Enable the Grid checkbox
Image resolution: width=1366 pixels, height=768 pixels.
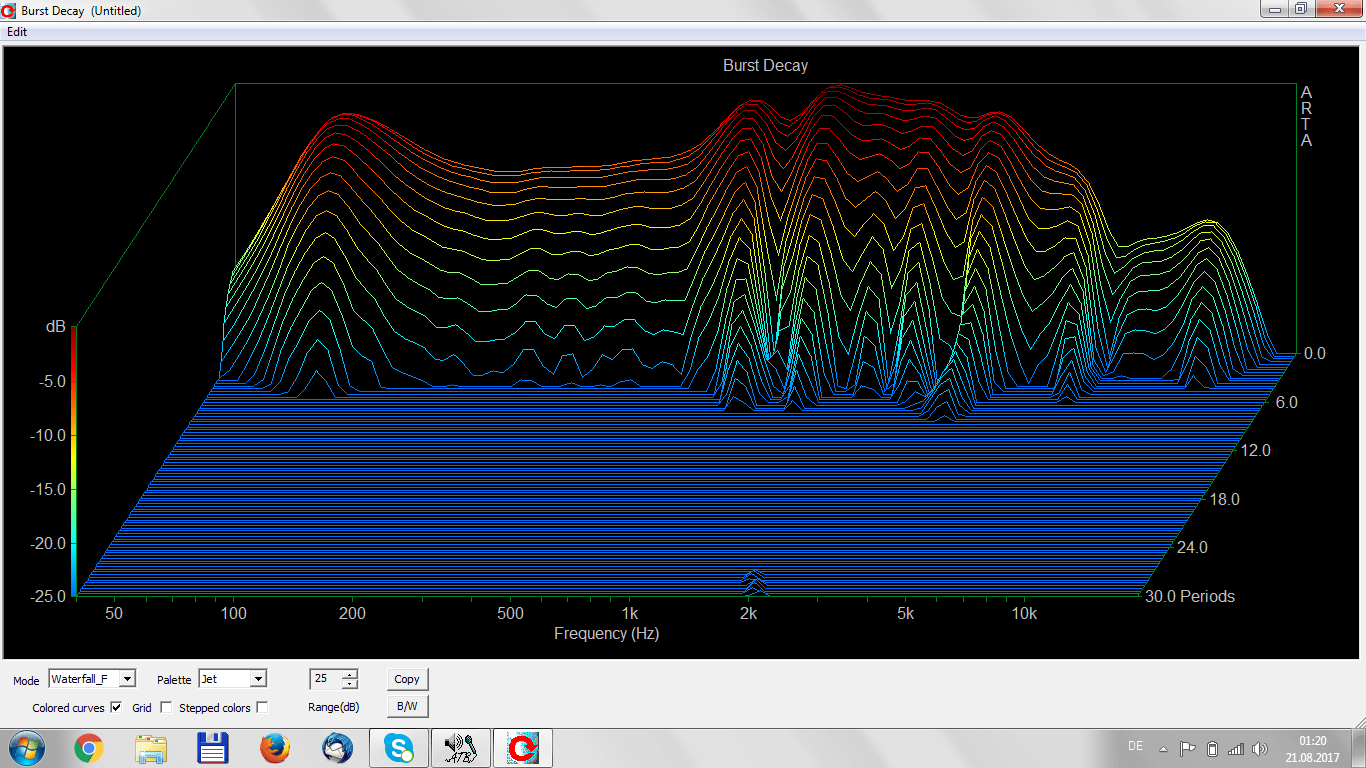click(166, 707)
